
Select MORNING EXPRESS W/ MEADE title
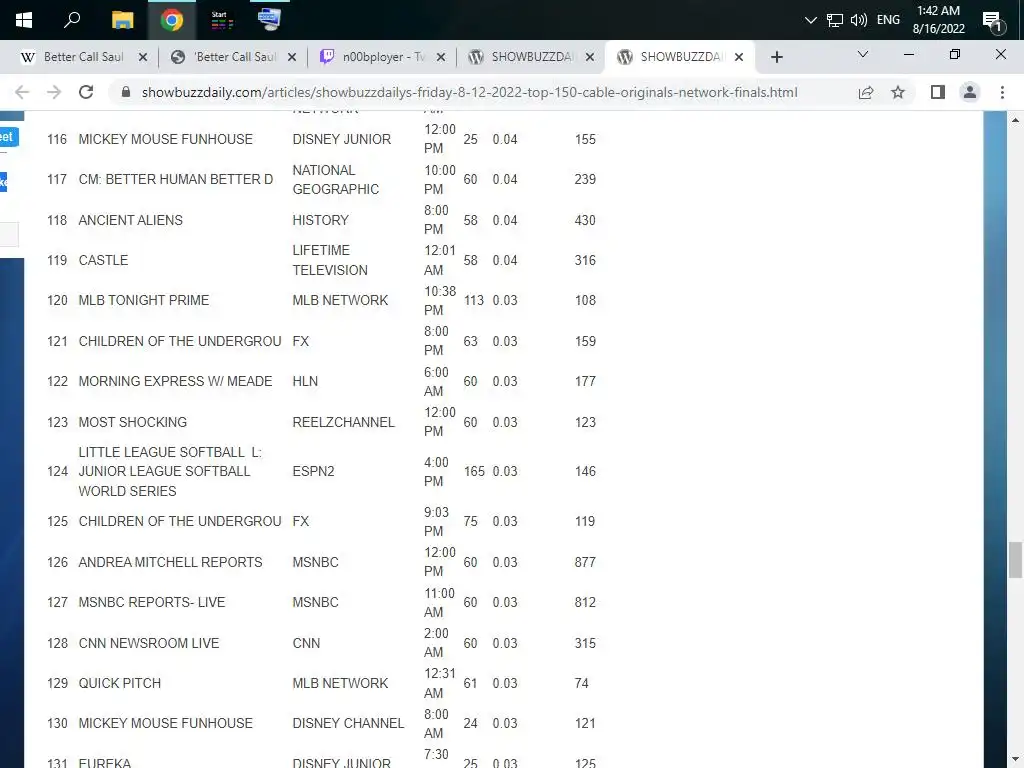(x=175, y=381)
